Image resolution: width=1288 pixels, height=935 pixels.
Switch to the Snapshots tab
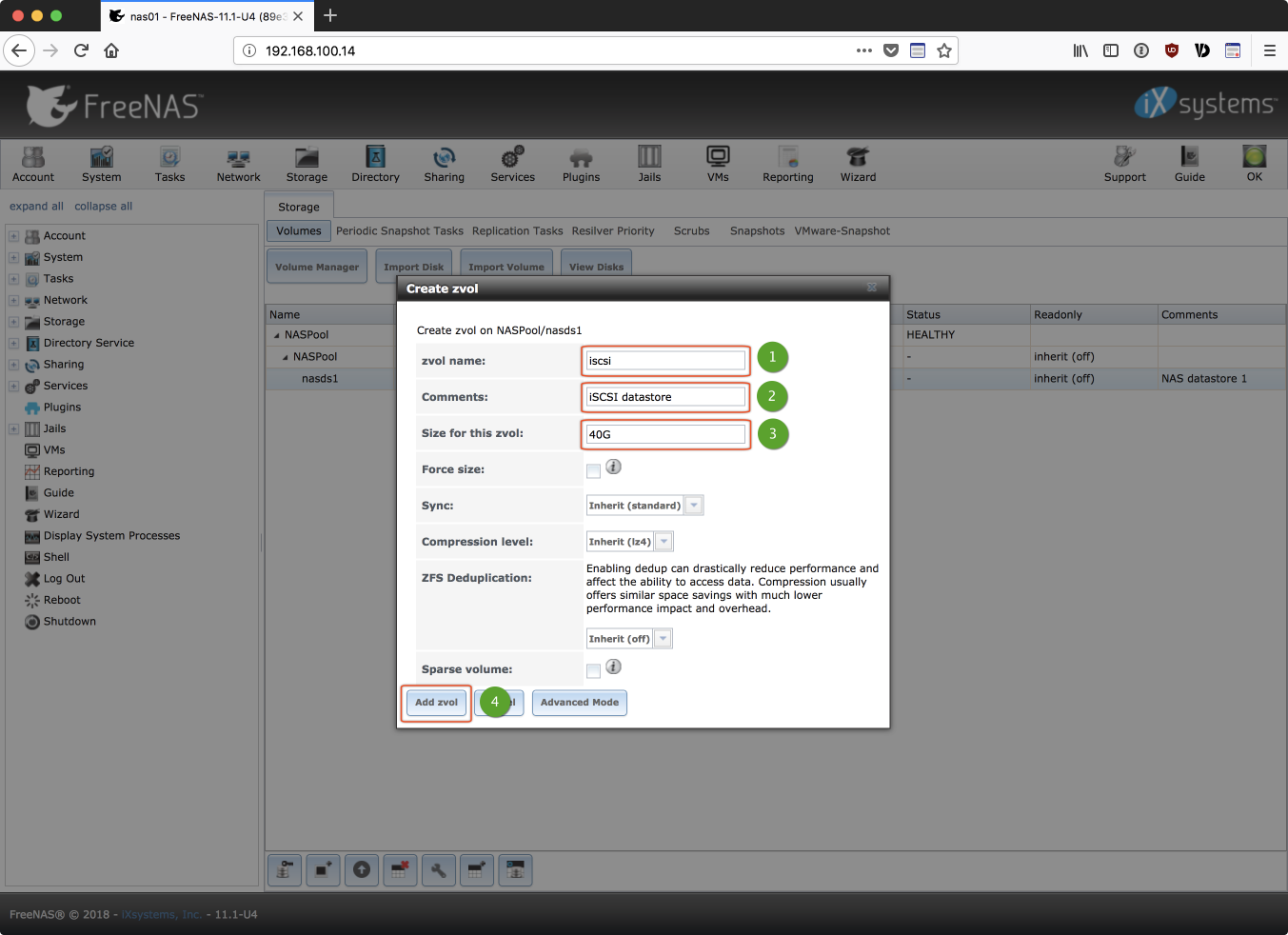(x=757, y=231)
